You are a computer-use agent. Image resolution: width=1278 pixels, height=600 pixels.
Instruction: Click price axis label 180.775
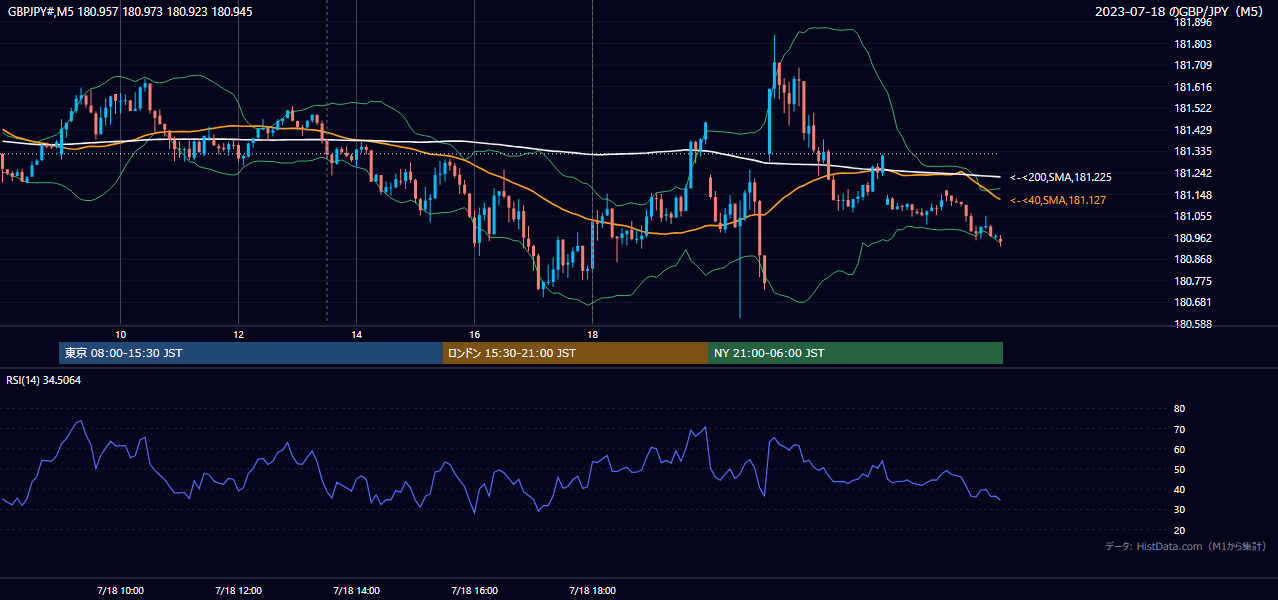click(x=1193, y=281)
